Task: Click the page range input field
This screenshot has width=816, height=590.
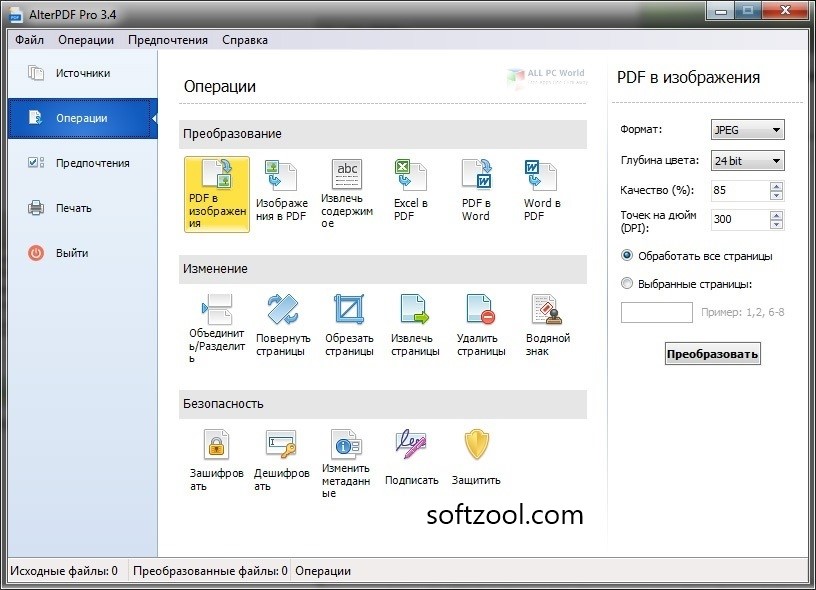Action: (x=656, y=312)
